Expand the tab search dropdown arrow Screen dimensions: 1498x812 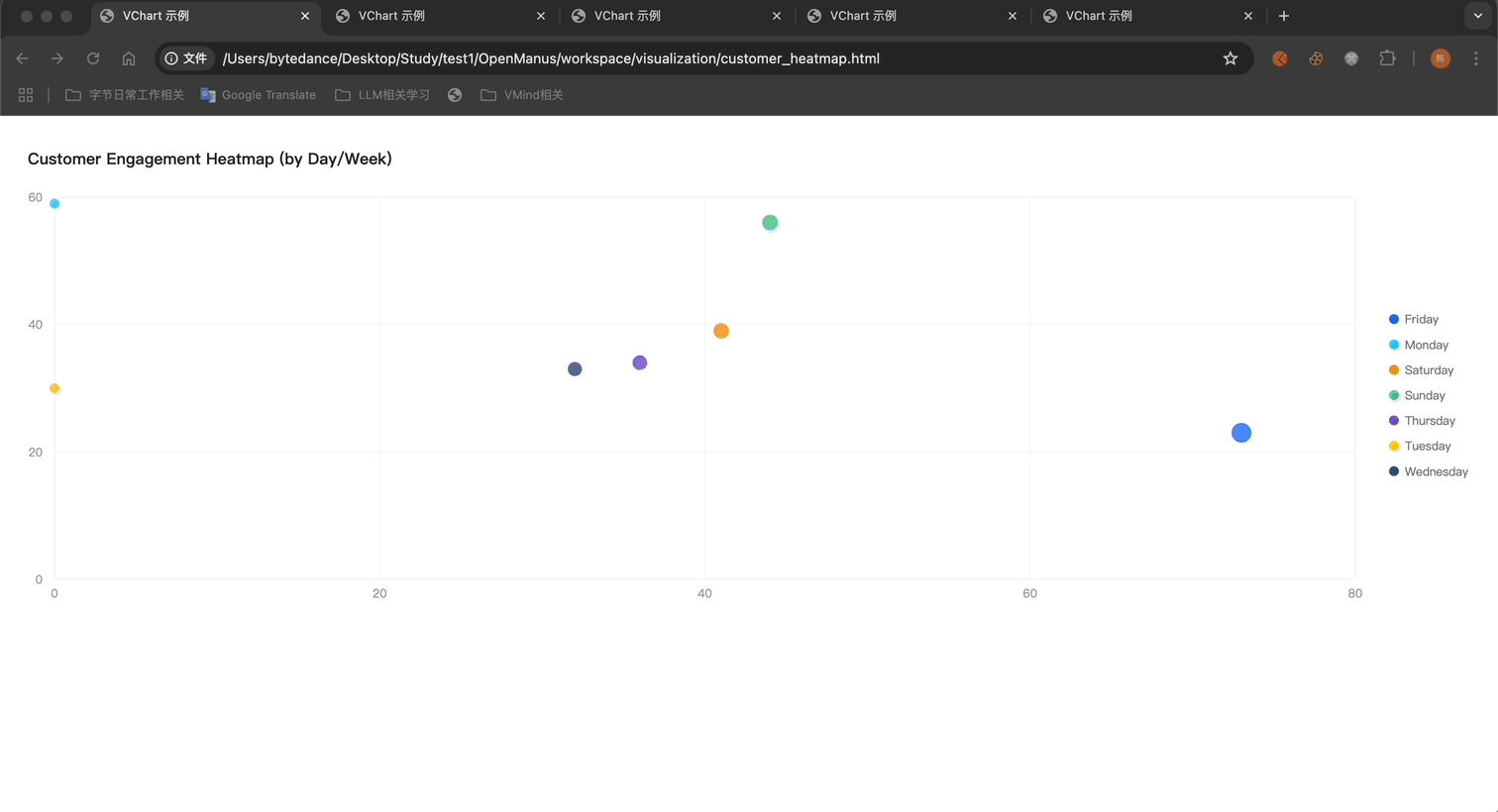(1477, 16)
